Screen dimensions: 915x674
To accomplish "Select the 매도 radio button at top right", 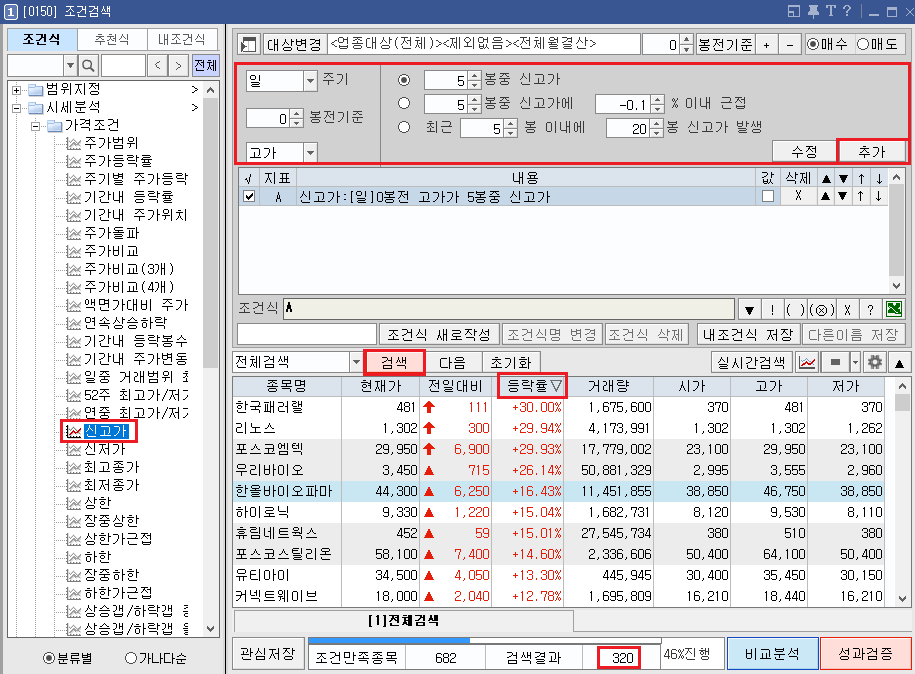I will click(863, 44).
